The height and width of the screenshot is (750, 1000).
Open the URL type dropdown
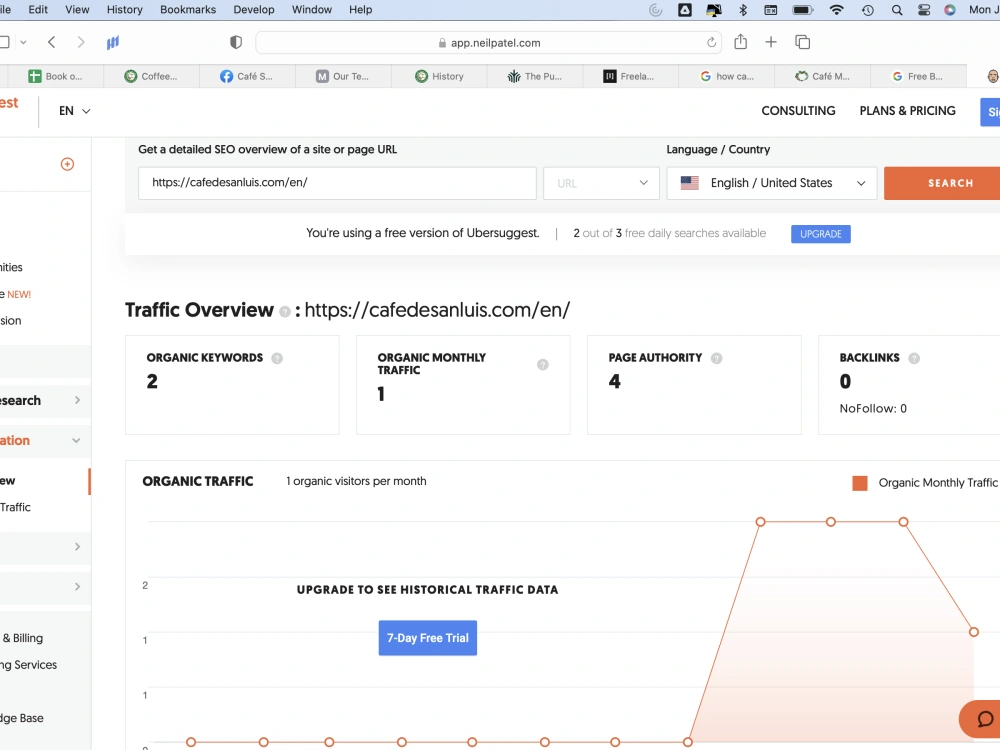tap(601, 183)
